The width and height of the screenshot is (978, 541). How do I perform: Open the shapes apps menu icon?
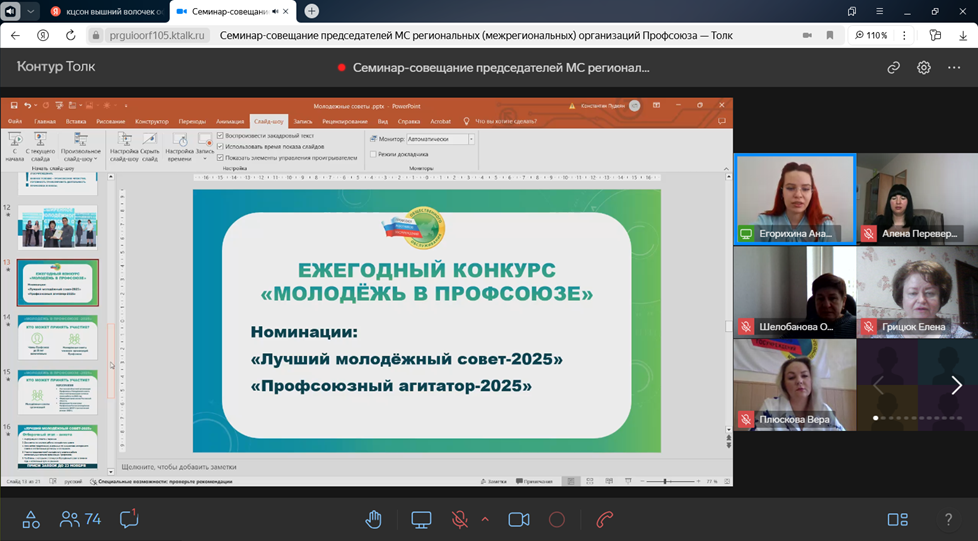coord(31,519)
